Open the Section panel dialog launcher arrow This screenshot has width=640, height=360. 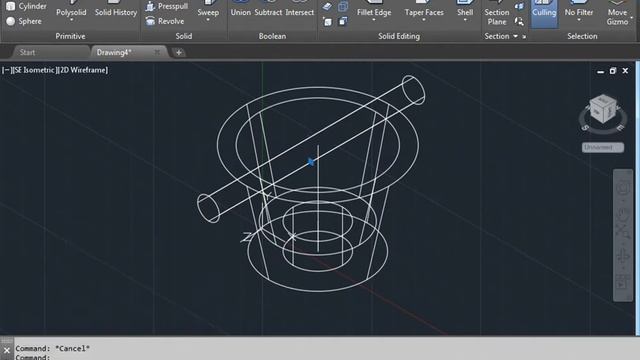pos(524,37)
